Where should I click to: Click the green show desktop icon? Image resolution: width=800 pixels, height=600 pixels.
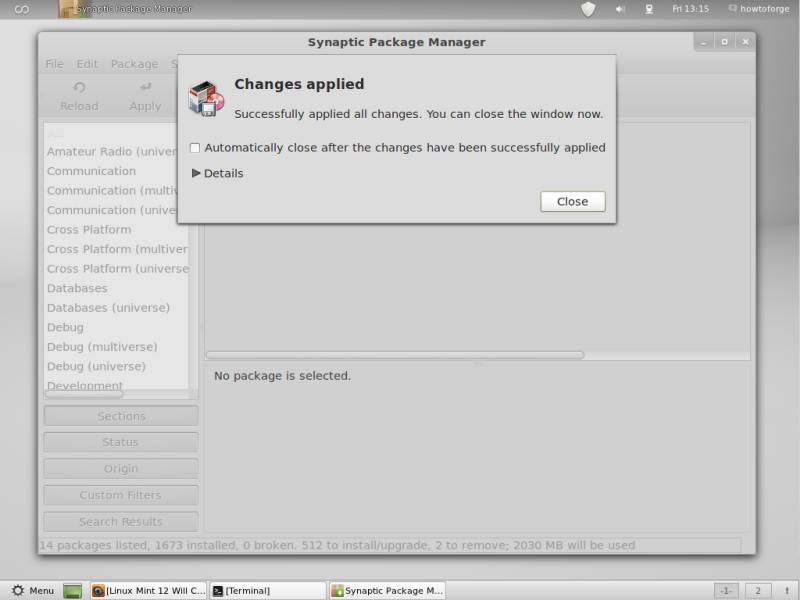click(x=72, y=591)
